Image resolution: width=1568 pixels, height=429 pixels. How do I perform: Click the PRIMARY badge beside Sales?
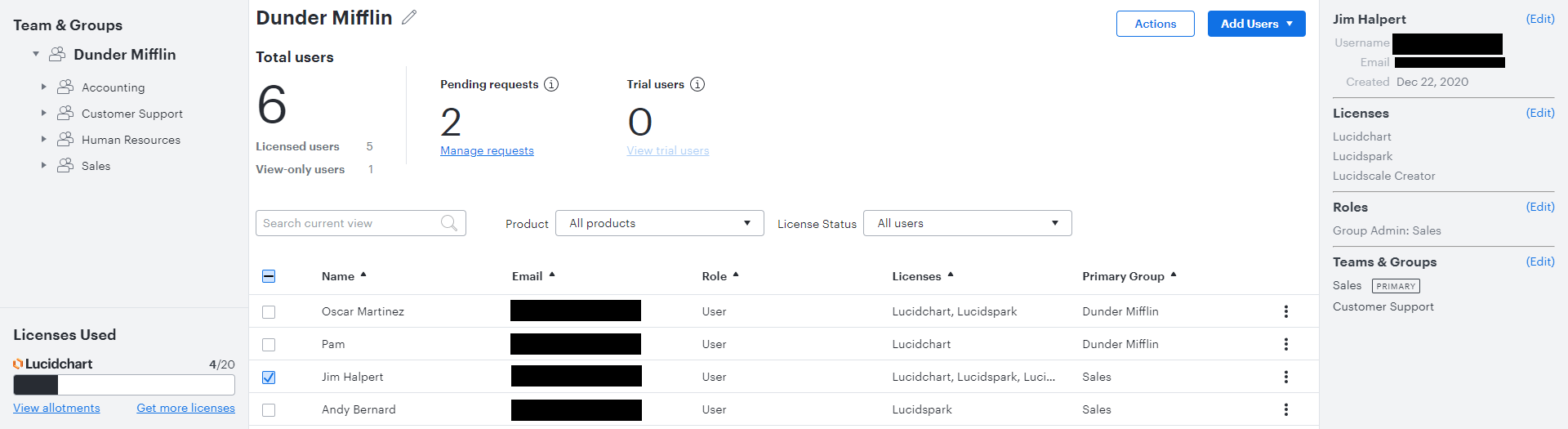pyautogui.click(x=1396, y=286)
